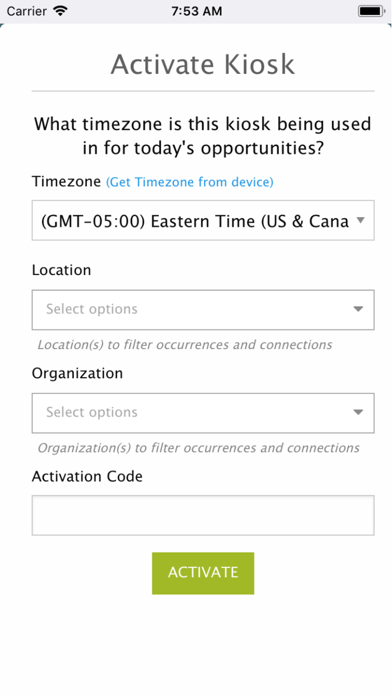Click the Location field label
The image size is (392, 696).
tap(61, 270)
